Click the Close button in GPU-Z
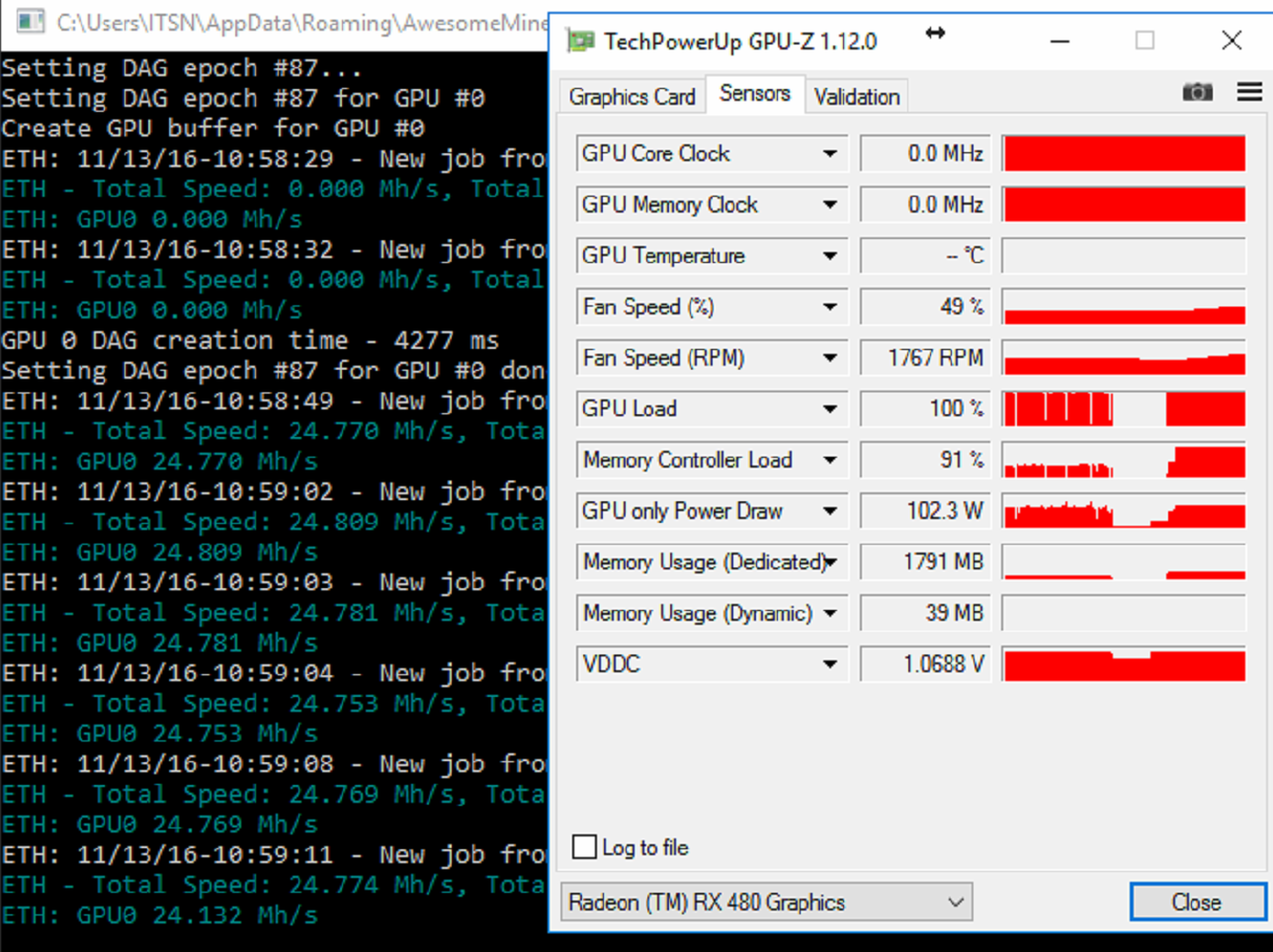This screenshot has height=952, width=1273. click(x=1197, y=903)
